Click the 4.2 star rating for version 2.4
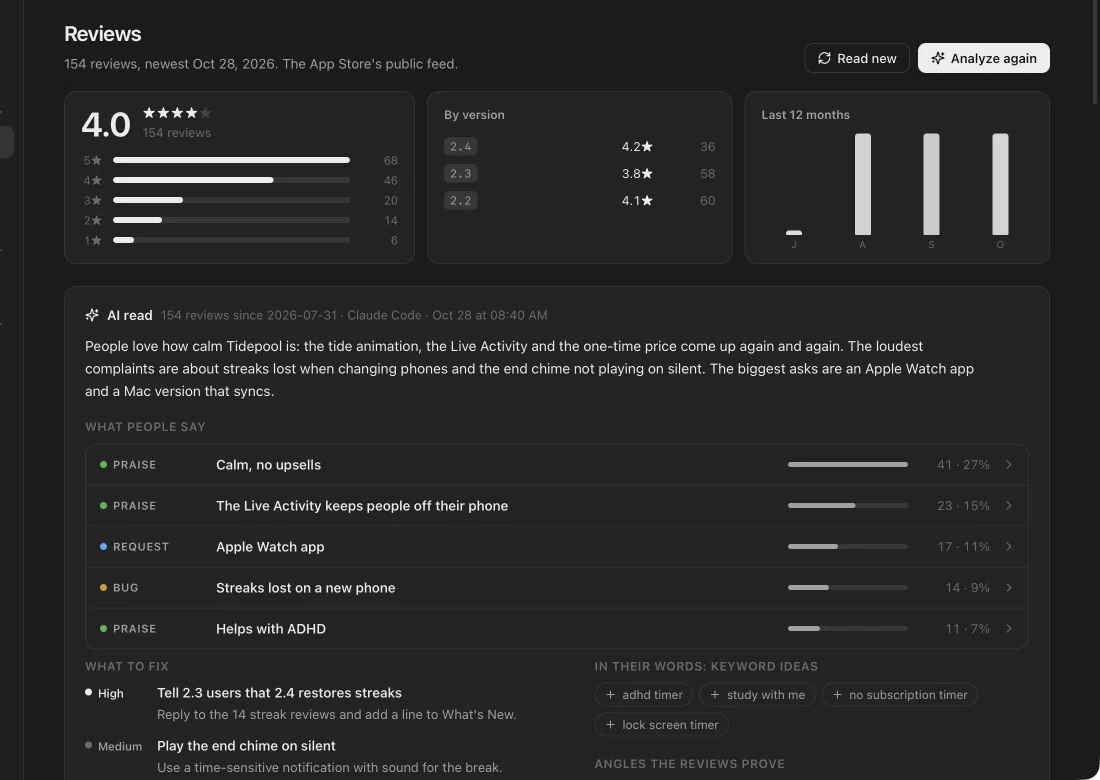Screen dimensions: 1100x780 point(637,147)
